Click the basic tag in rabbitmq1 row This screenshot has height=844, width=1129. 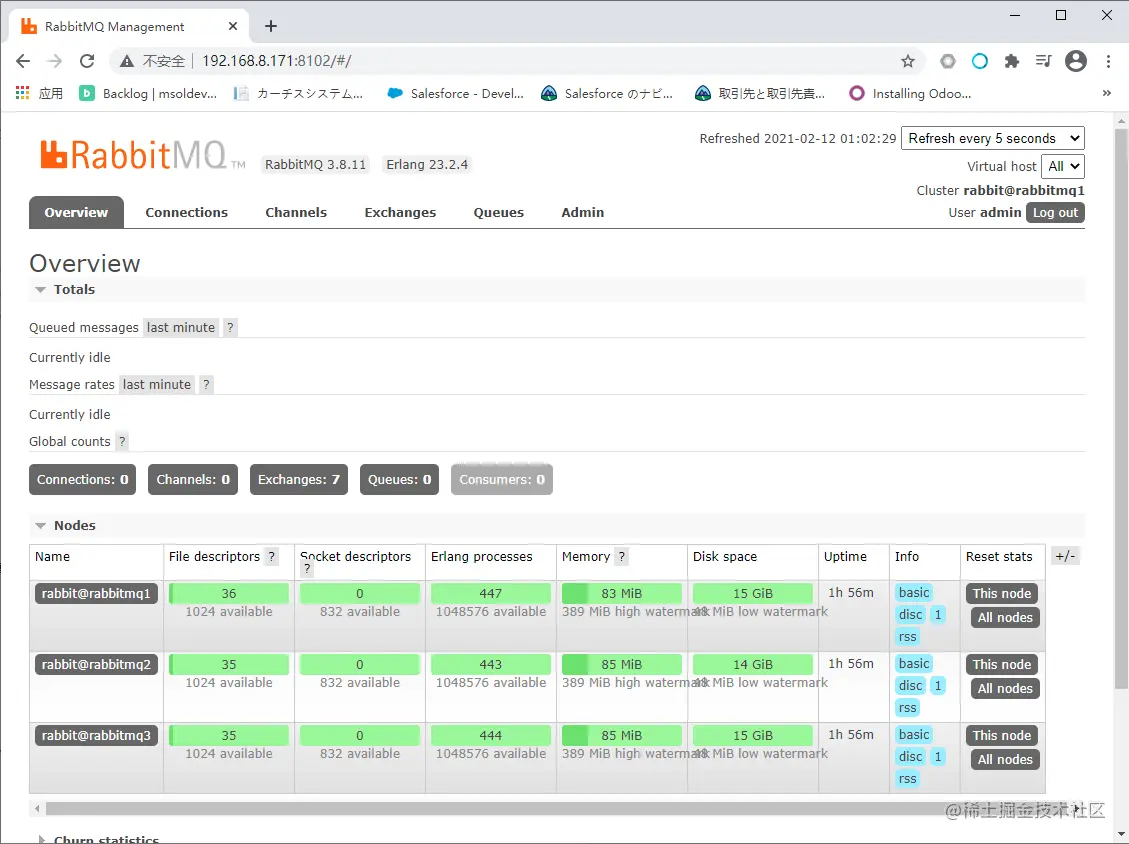click(914, 593)
